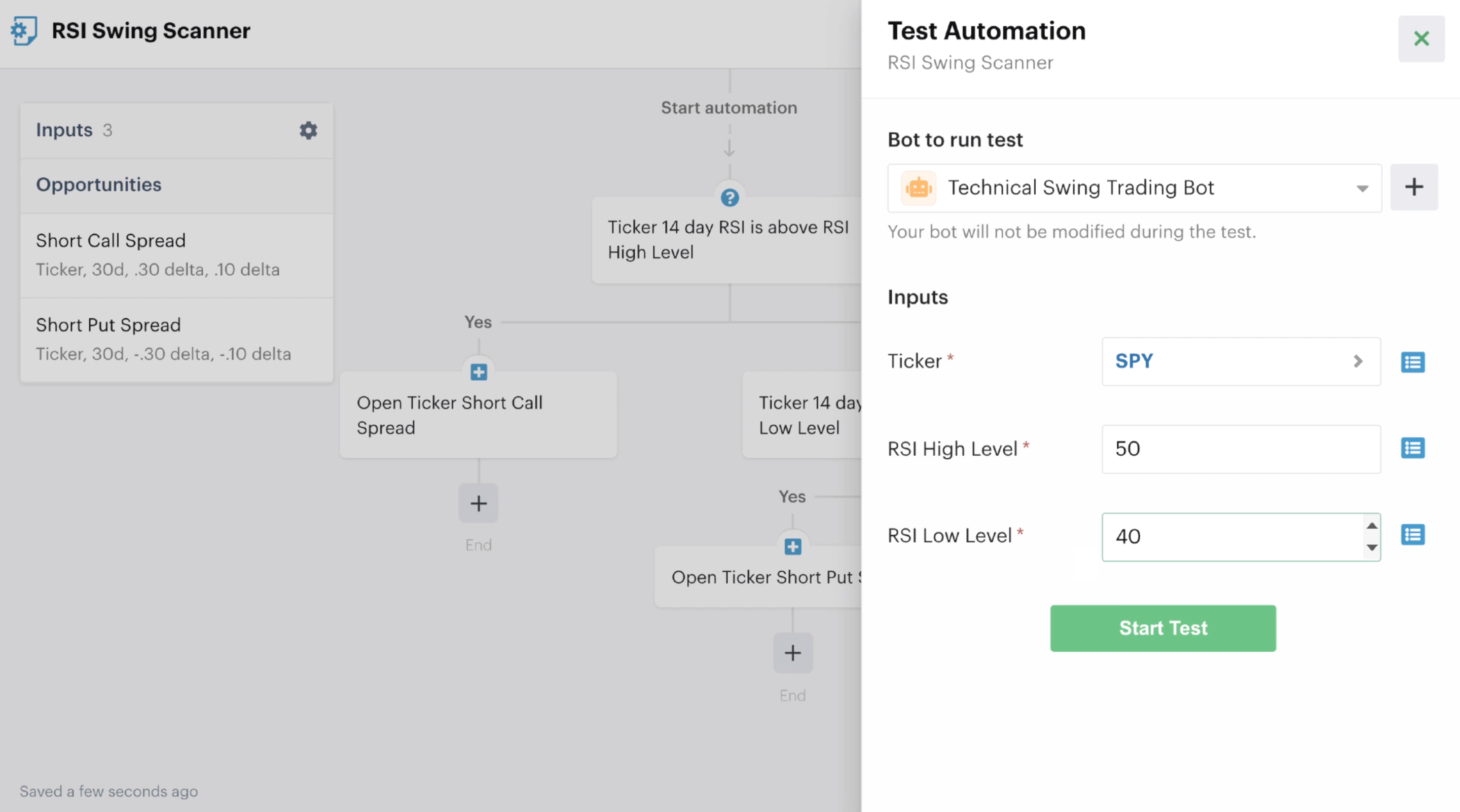Click the RSI Swing Scanner subtitle in test panel
Viewport: 1460px width, 812px height.
pyautogui.click(x=970, y=62)
